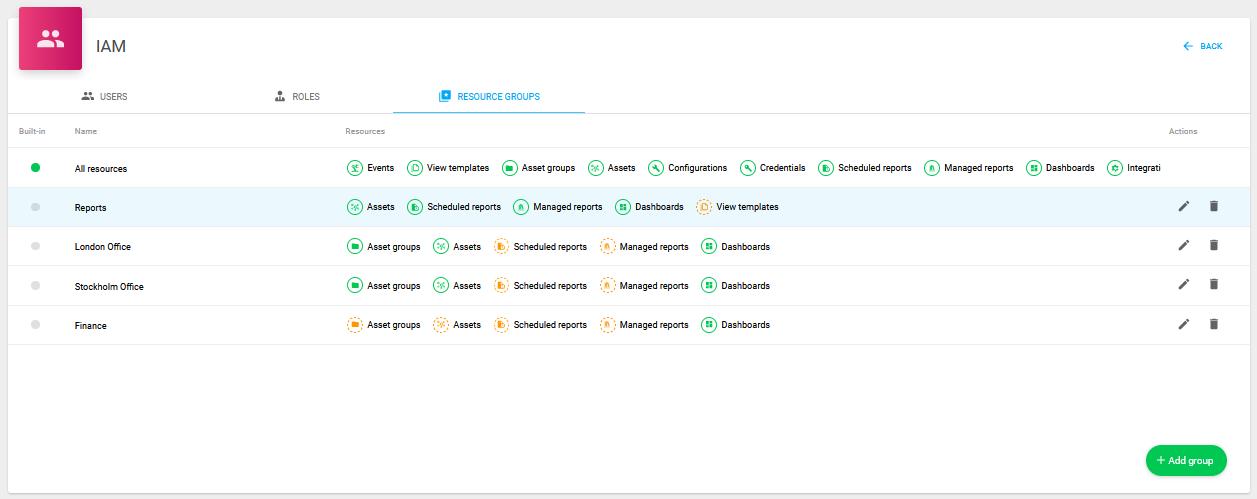Select the Resource Groups tab
The height and width of the screenshot is (499, 1257).
click(489, 97)
